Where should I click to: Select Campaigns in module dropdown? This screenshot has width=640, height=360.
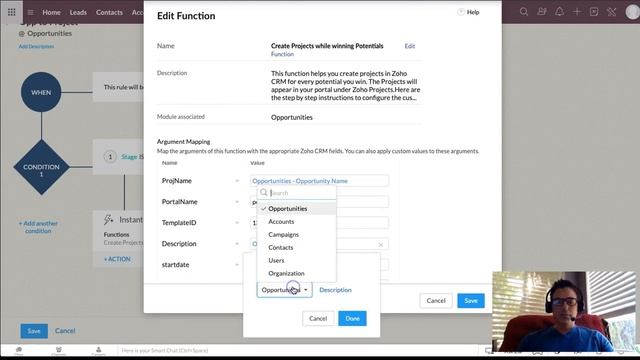click(x=297, y=235)
